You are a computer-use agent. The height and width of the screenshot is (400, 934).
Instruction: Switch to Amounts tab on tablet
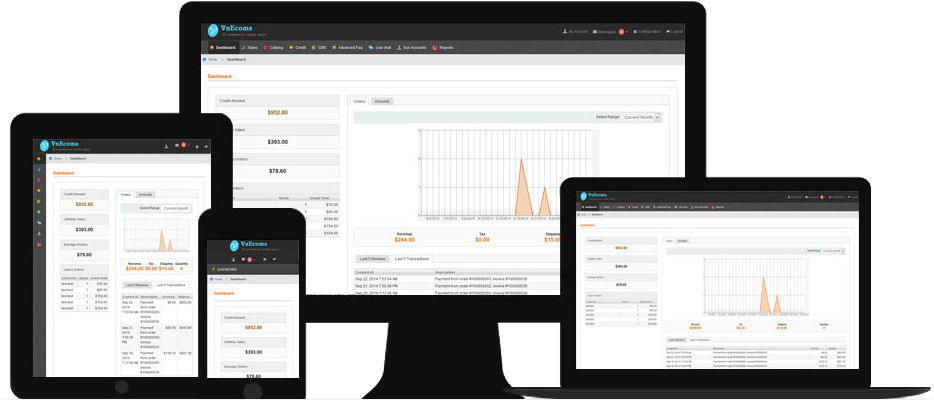(145, 195)
